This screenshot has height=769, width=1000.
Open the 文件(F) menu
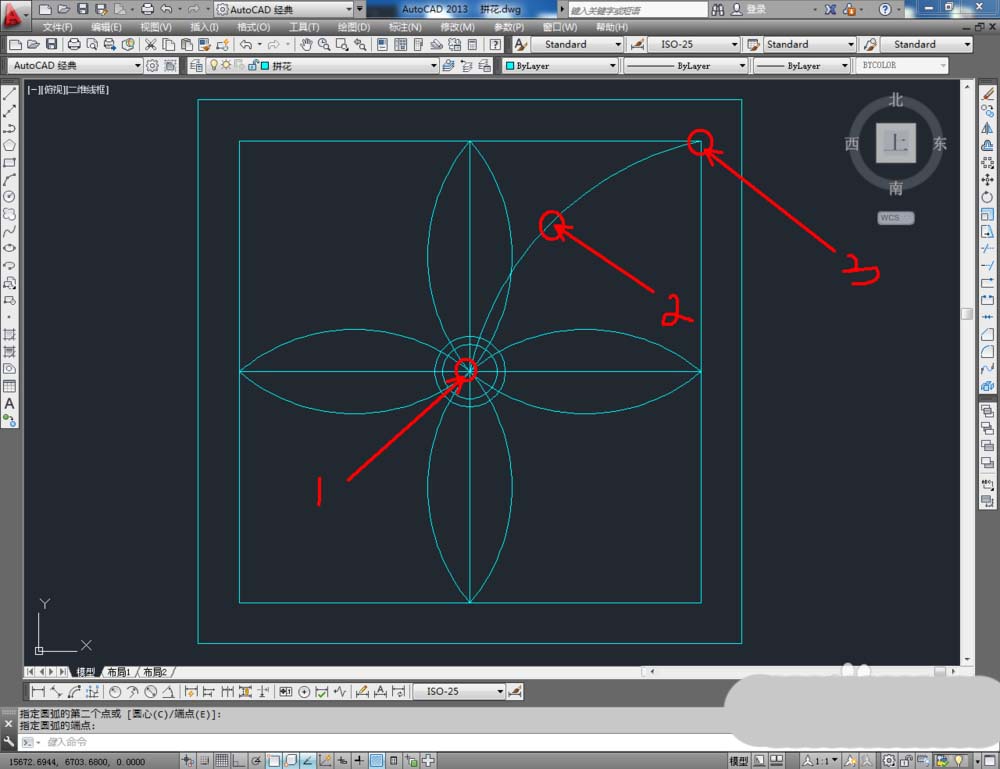(57, 27)
